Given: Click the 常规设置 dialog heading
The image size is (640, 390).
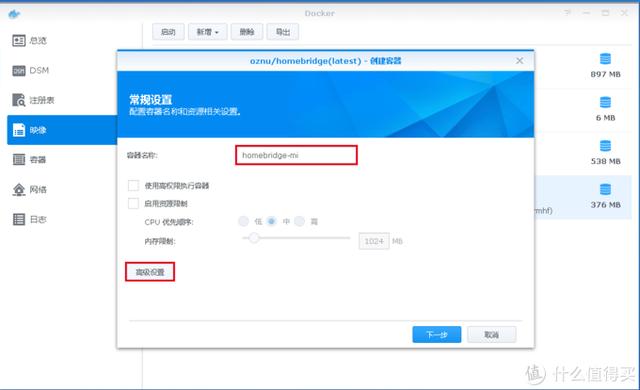Looking at the screenshot, I should pyautogui.click(x=151, y=100).
